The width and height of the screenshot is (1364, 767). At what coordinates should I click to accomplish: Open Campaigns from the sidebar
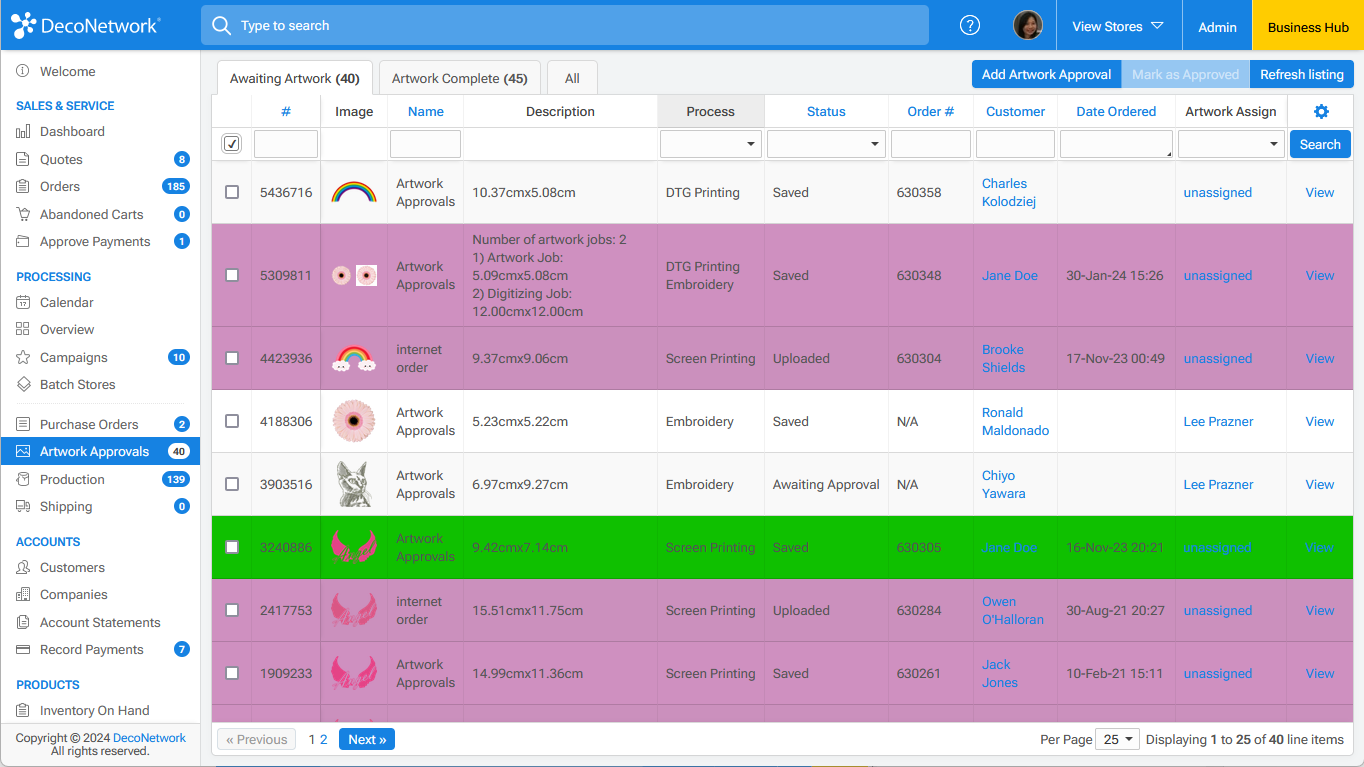[x=73, y=357]
